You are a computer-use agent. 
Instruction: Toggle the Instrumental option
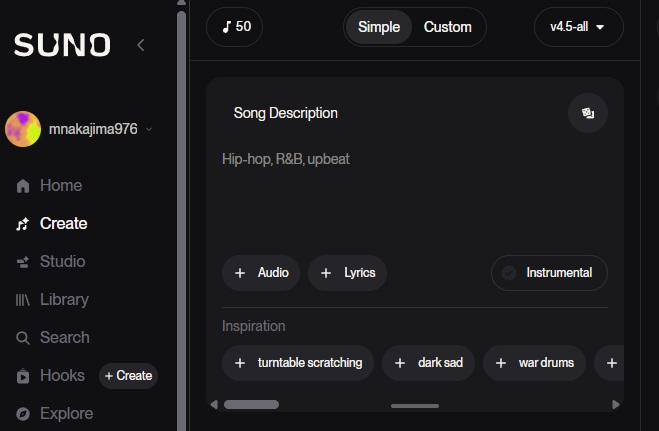(549, 273)
